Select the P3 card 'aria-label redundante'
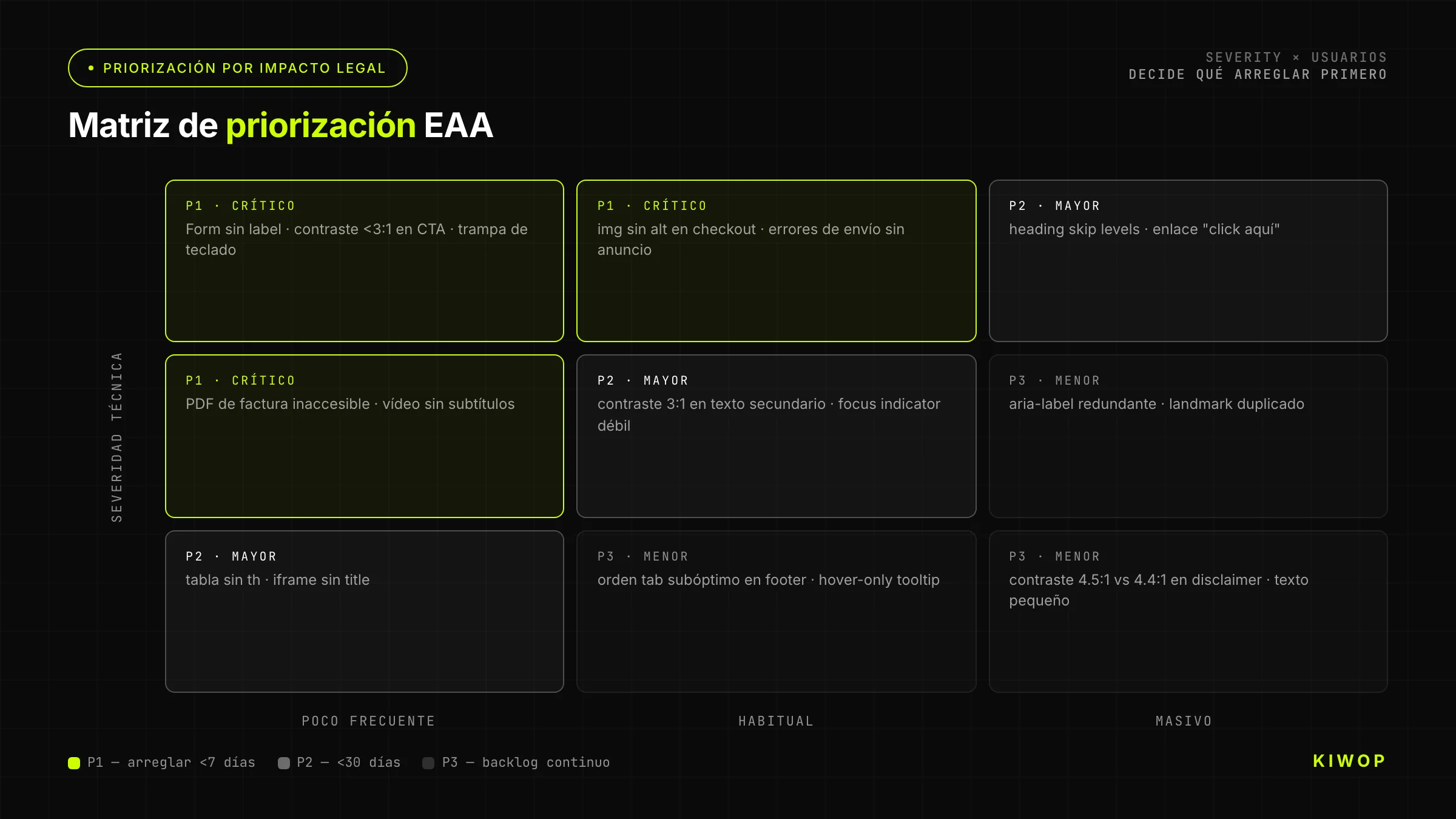The height and width of the screenshot is (819, 1456). (1188, 436)
